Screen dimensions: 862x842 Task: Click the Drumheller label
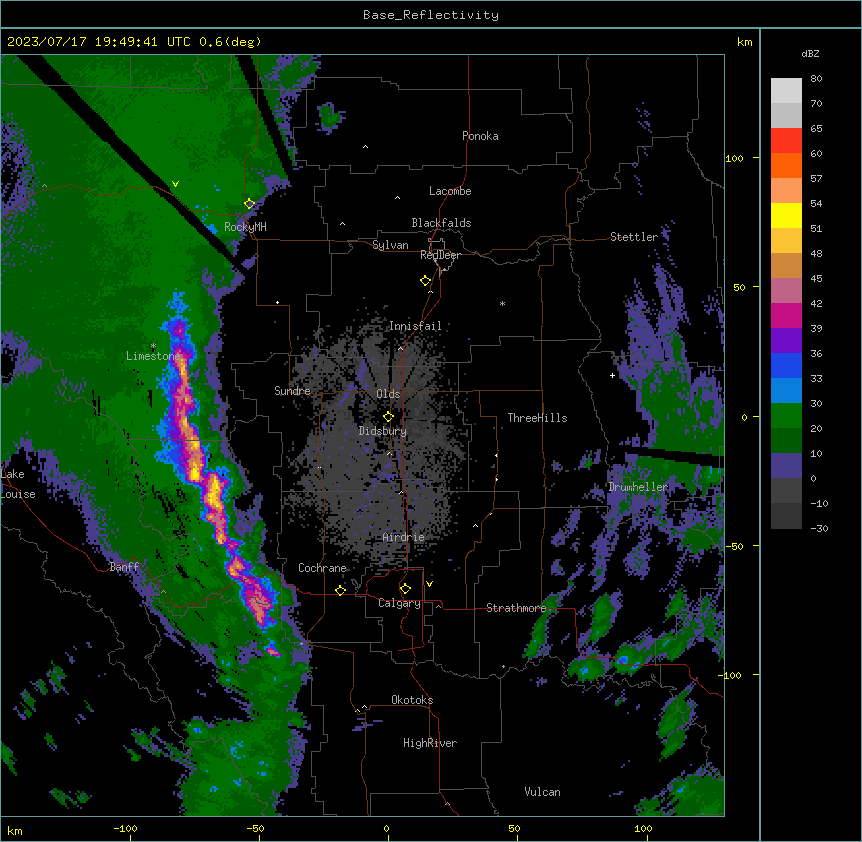point(638,487)
